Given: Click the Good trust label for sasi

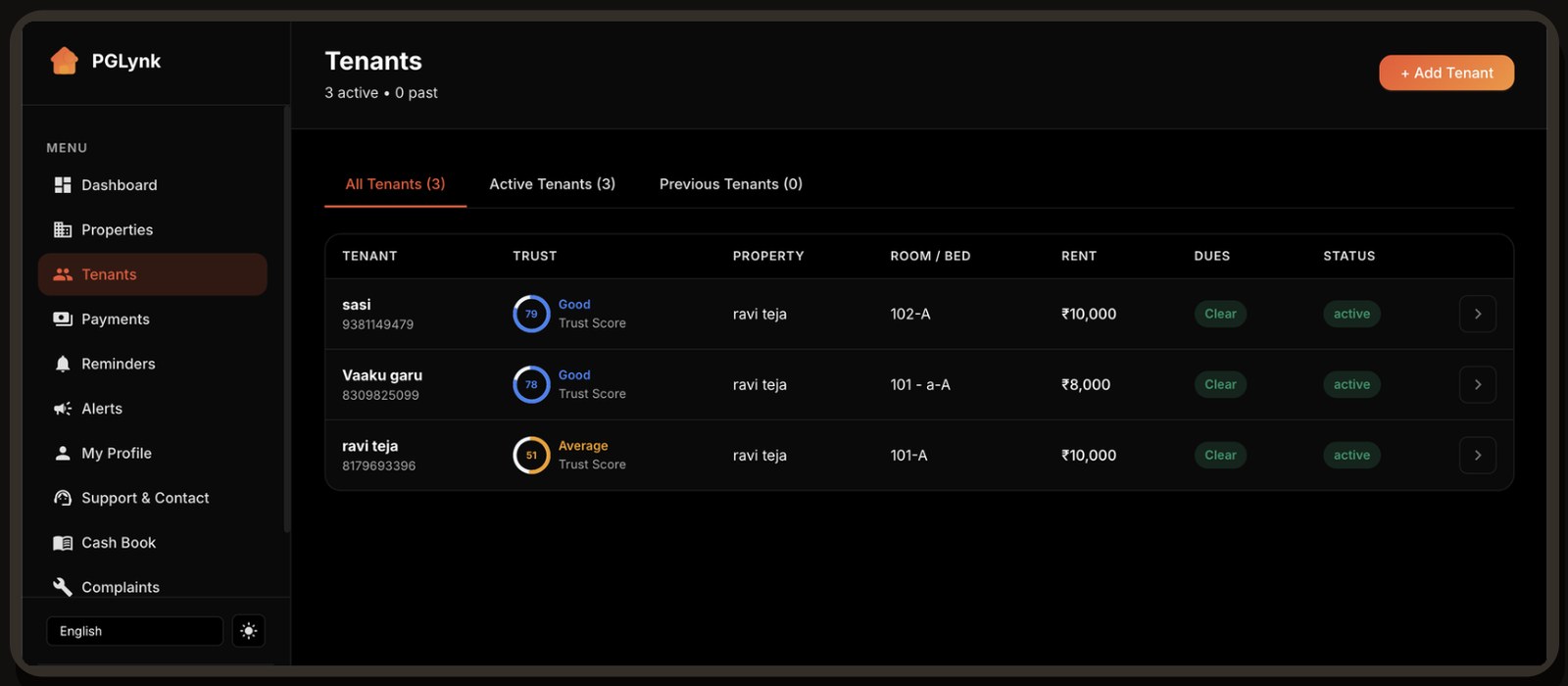Looking at the screenshot, I should click(x=574, y=305).
